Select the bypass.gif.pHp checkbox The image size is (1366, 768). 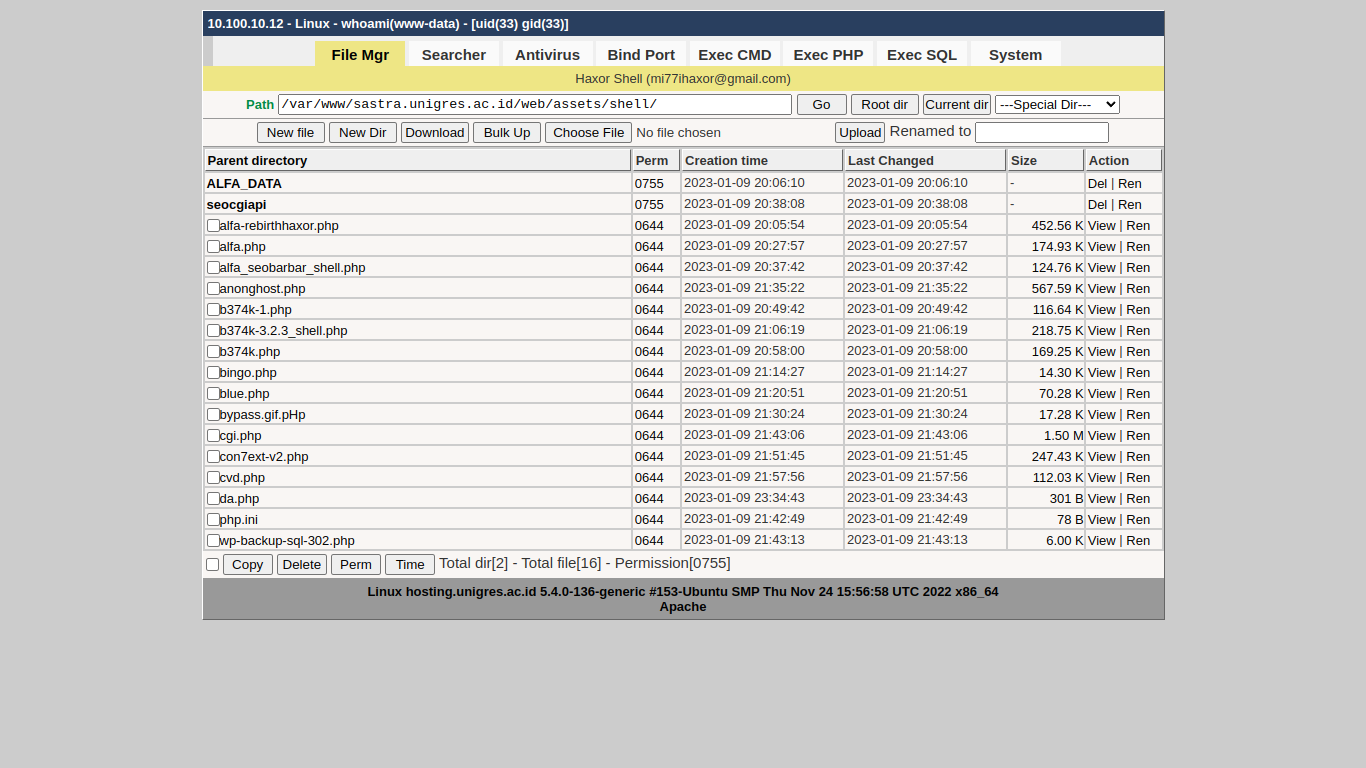tap(213, 415)
